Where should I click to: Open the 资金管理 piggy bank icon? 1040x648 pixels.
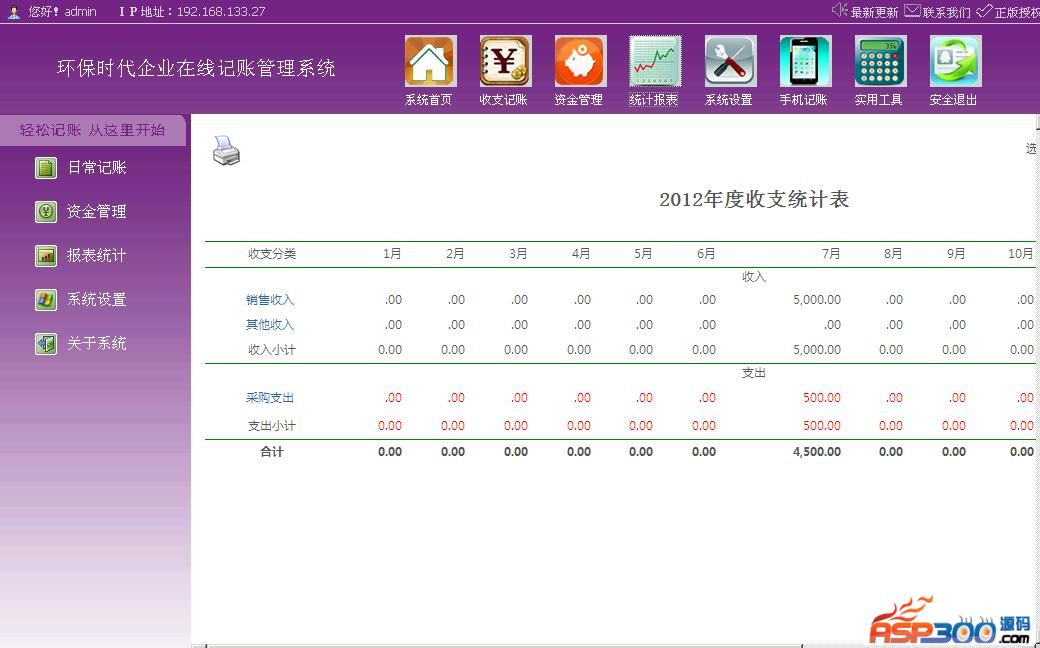pos(580,61)
